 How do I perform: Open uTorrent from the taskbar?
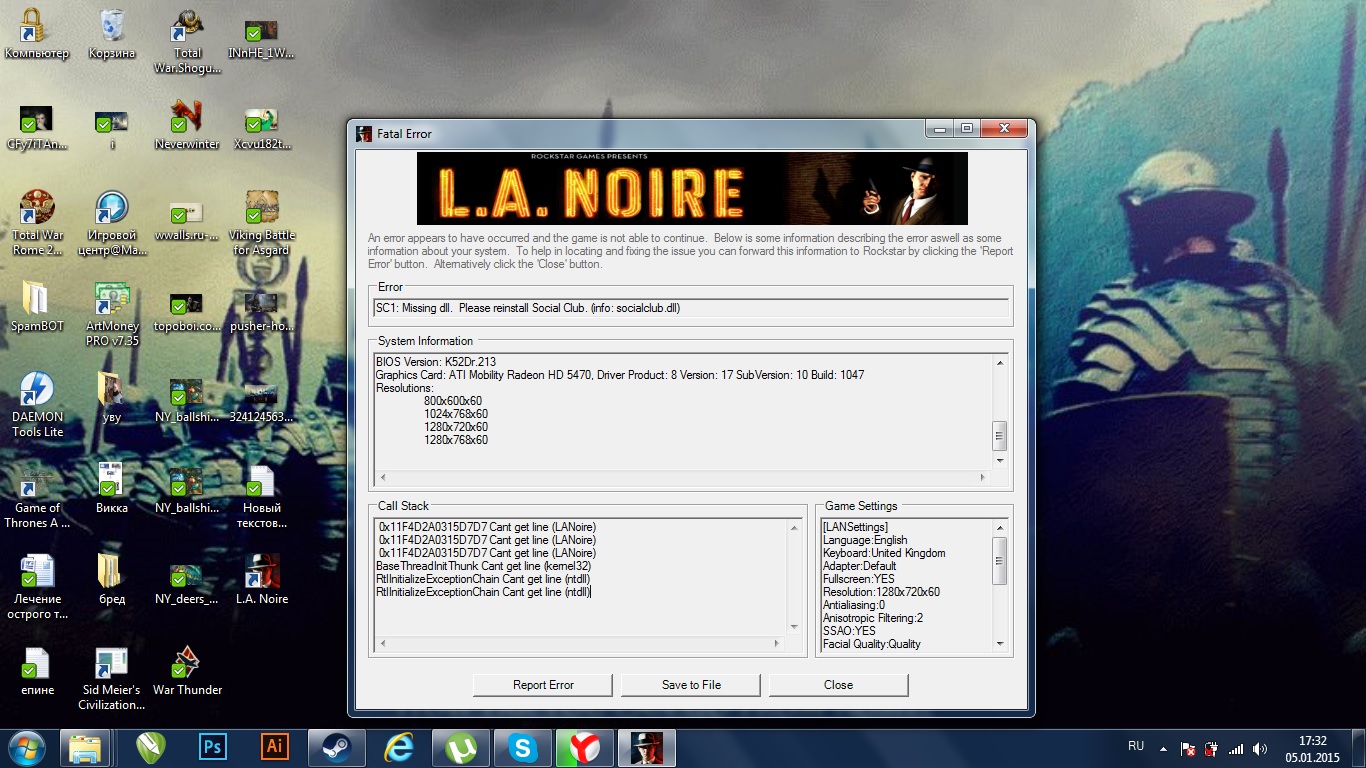tap(461, 748)
